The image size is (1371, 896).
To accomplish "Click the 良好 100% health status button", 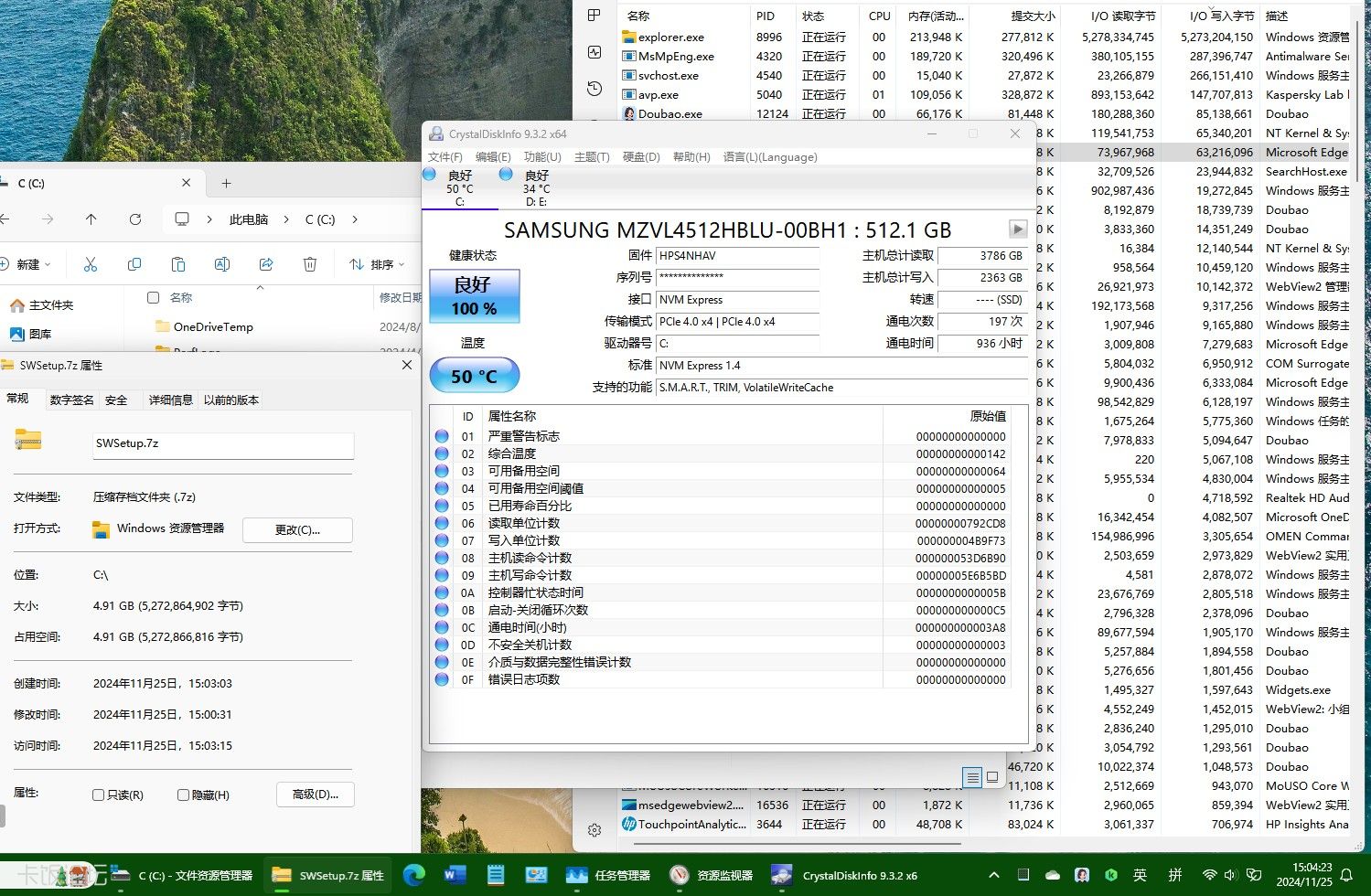I will (x=475, y=296).
